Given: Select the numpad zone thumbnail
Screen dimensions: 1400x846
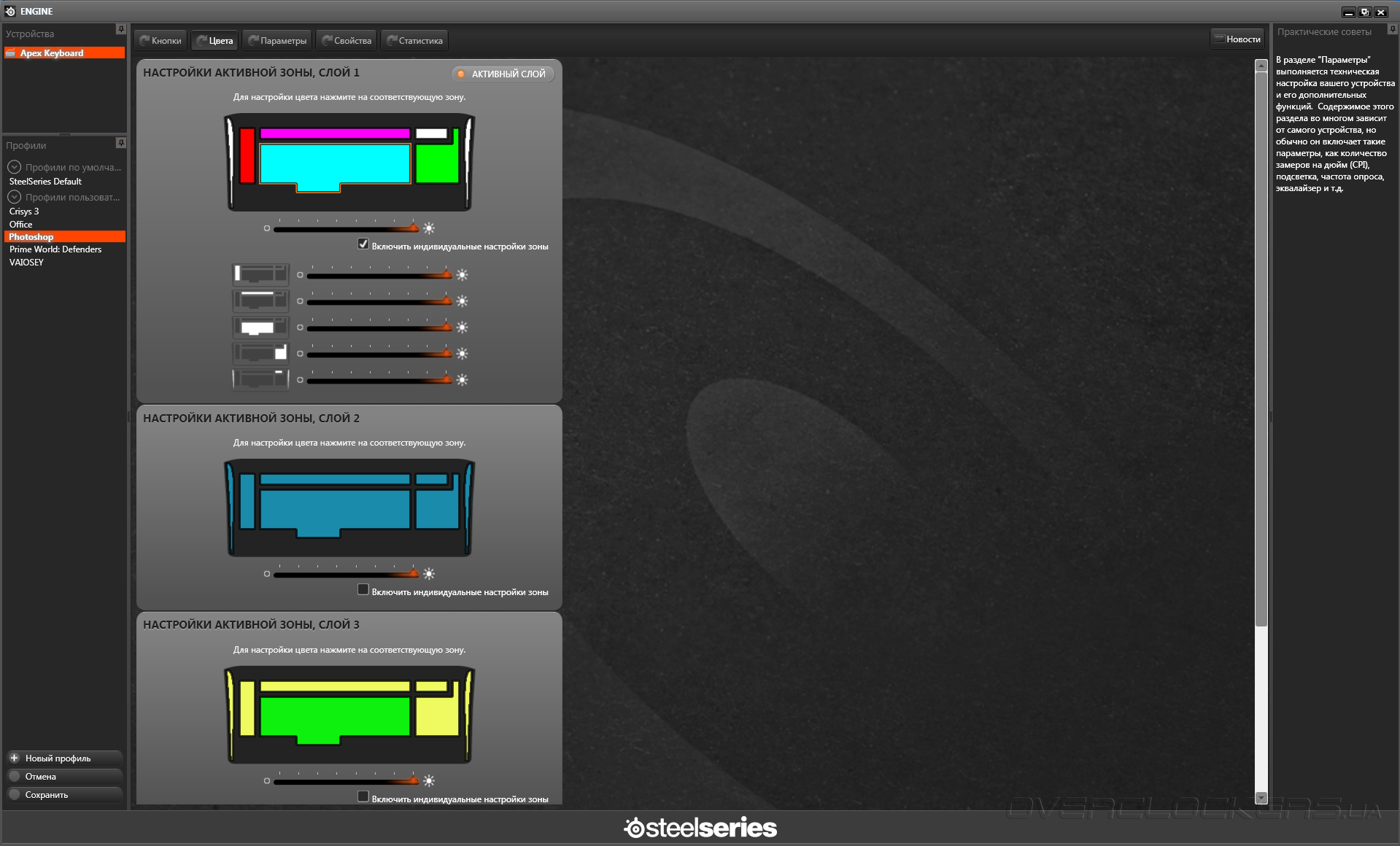Looking at the screenshot, I should coord(260,354).
